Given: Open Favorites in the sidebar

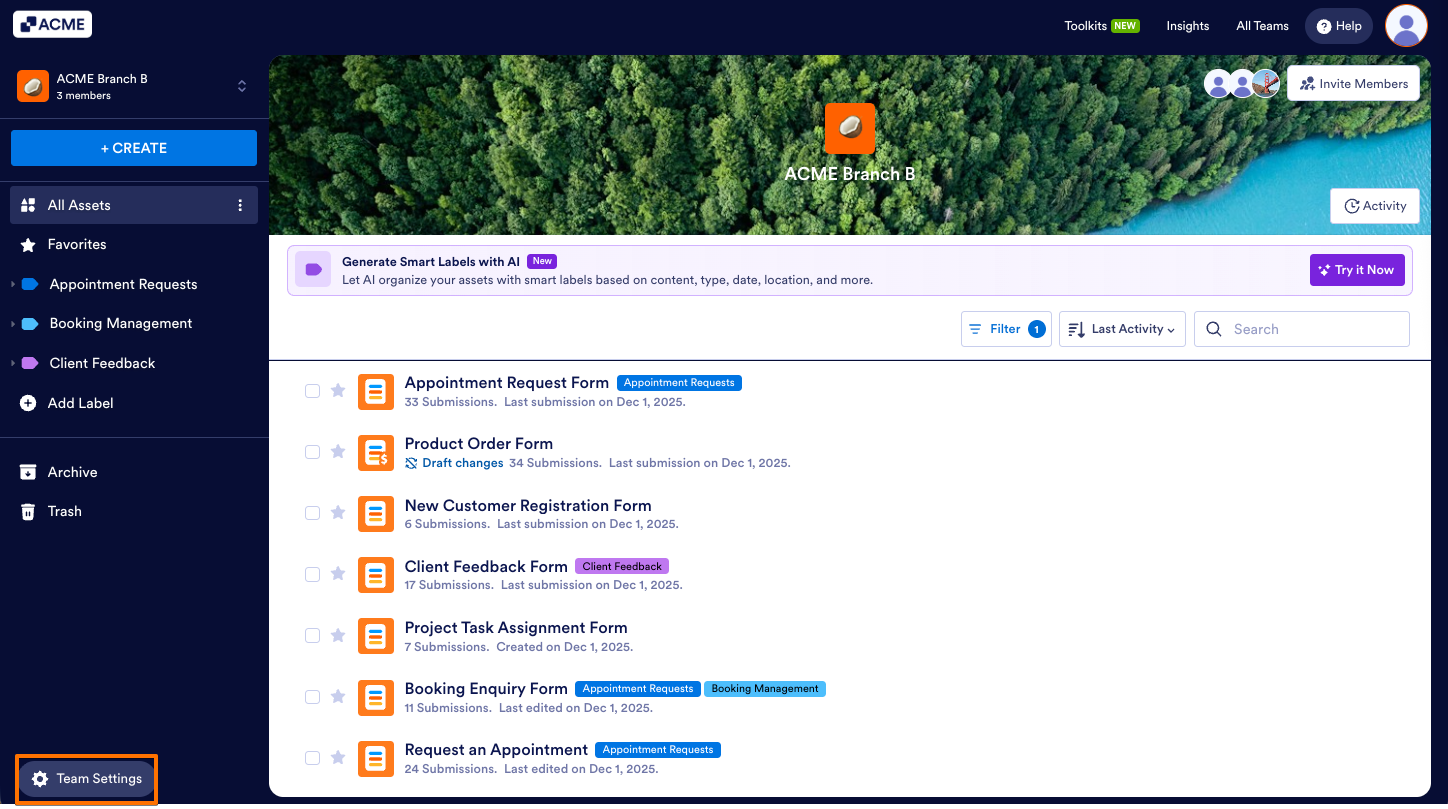Looking at the screenshot, I should pyautogui.click(x=134, y=244).
